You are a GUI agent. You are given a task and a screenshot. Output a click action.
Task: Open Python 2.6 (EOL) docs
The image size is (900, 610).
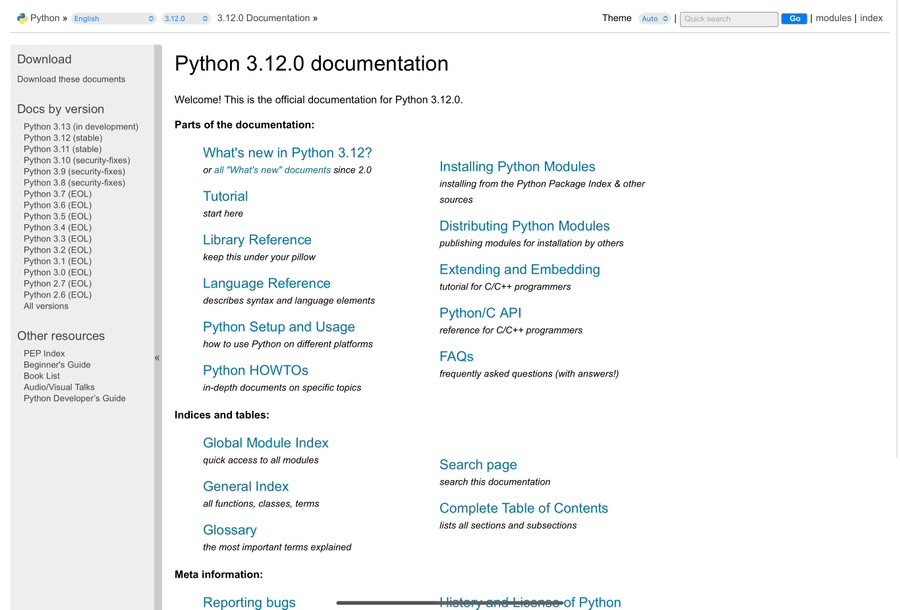[x=57, y=294]
